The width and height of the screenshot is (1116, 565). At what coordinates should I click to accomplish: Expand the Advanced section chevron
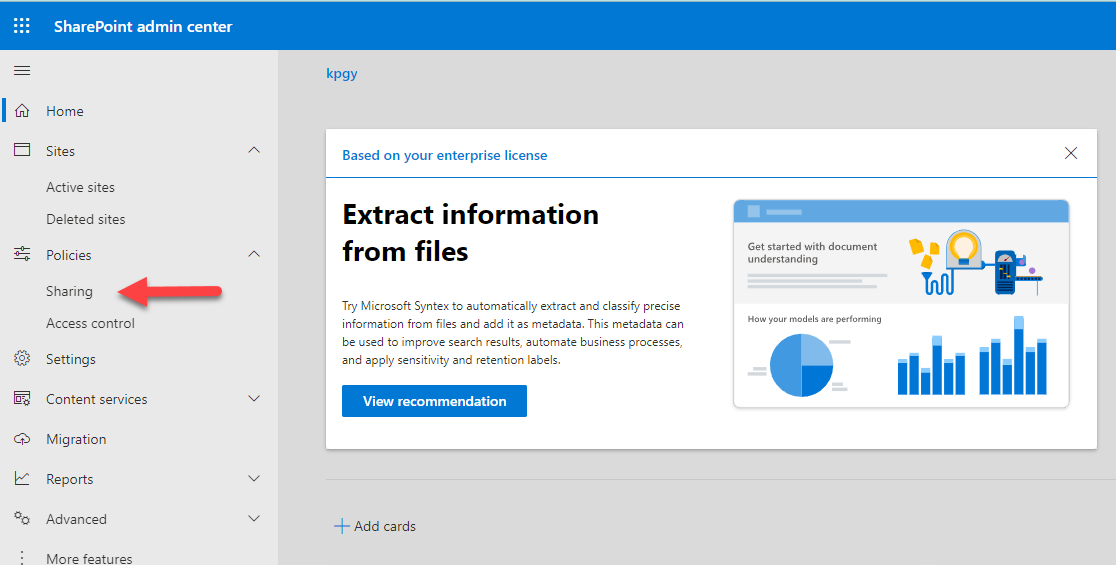[254, 519]
